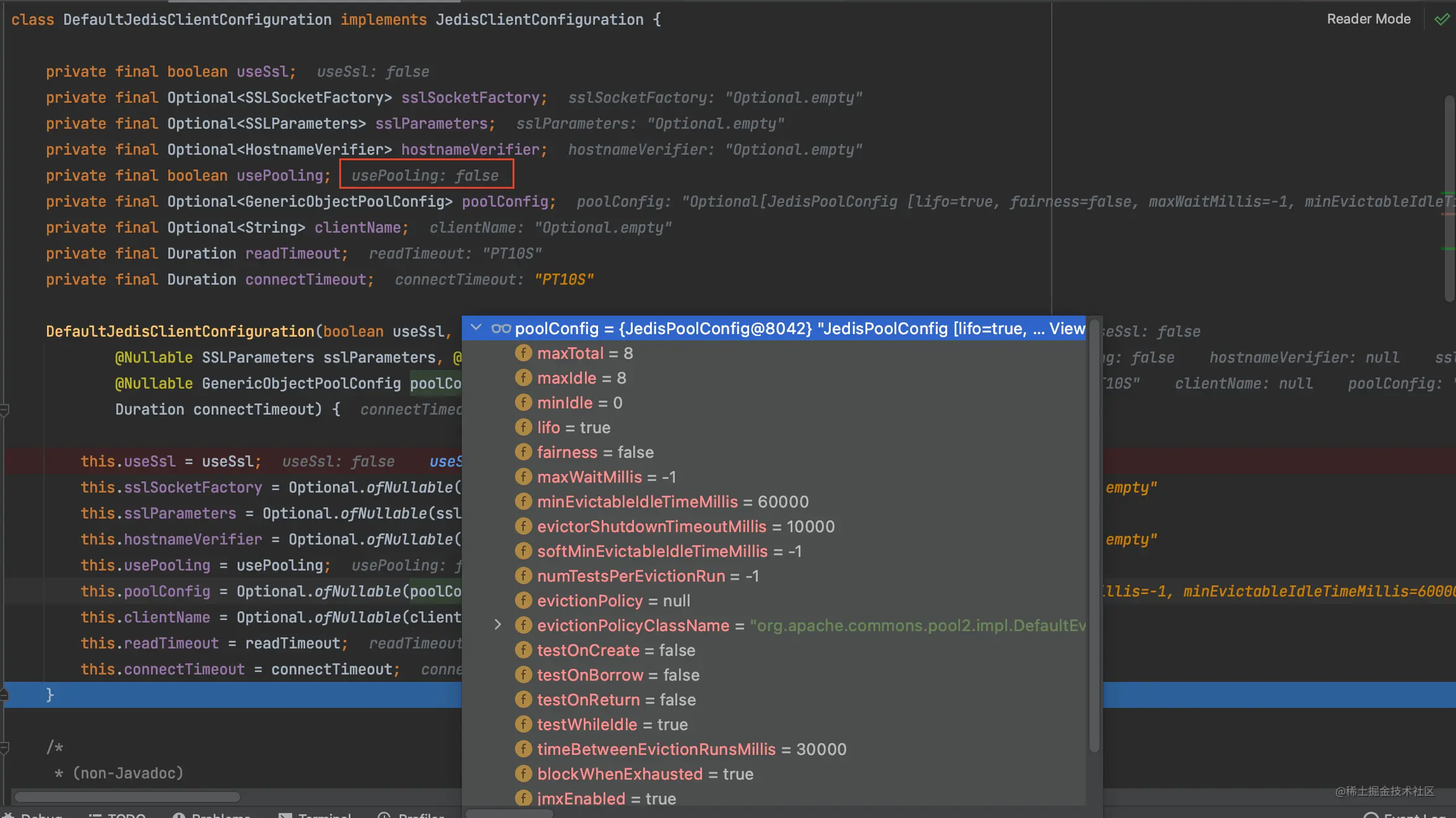Click the field icon next to evictionPolicy
This screenshot has width=1456, height=818.
[x=523, y=601]
